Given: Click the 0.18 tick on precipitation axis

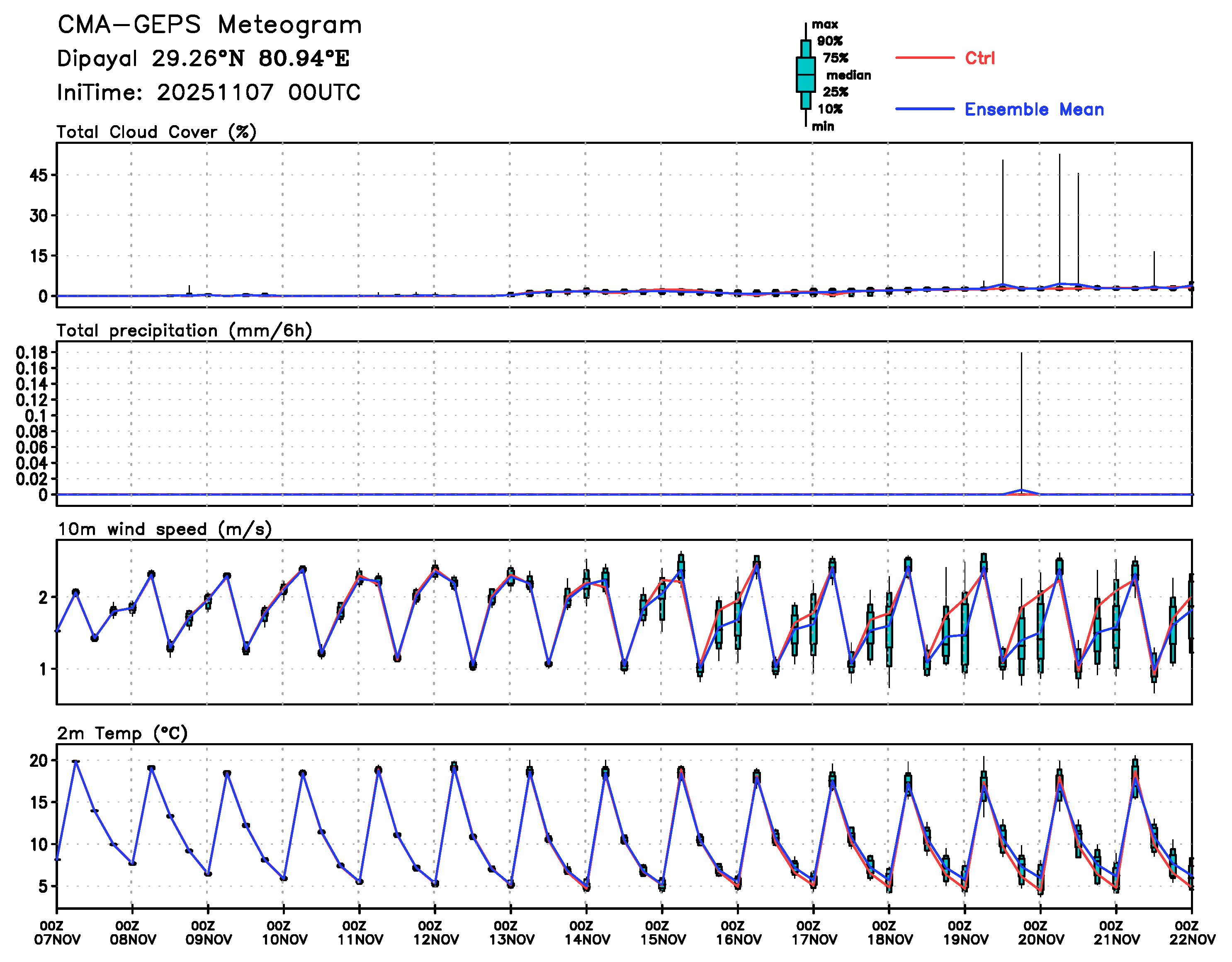Looking at the screenshot, I should pyautogui.click(x=32, y=352).
